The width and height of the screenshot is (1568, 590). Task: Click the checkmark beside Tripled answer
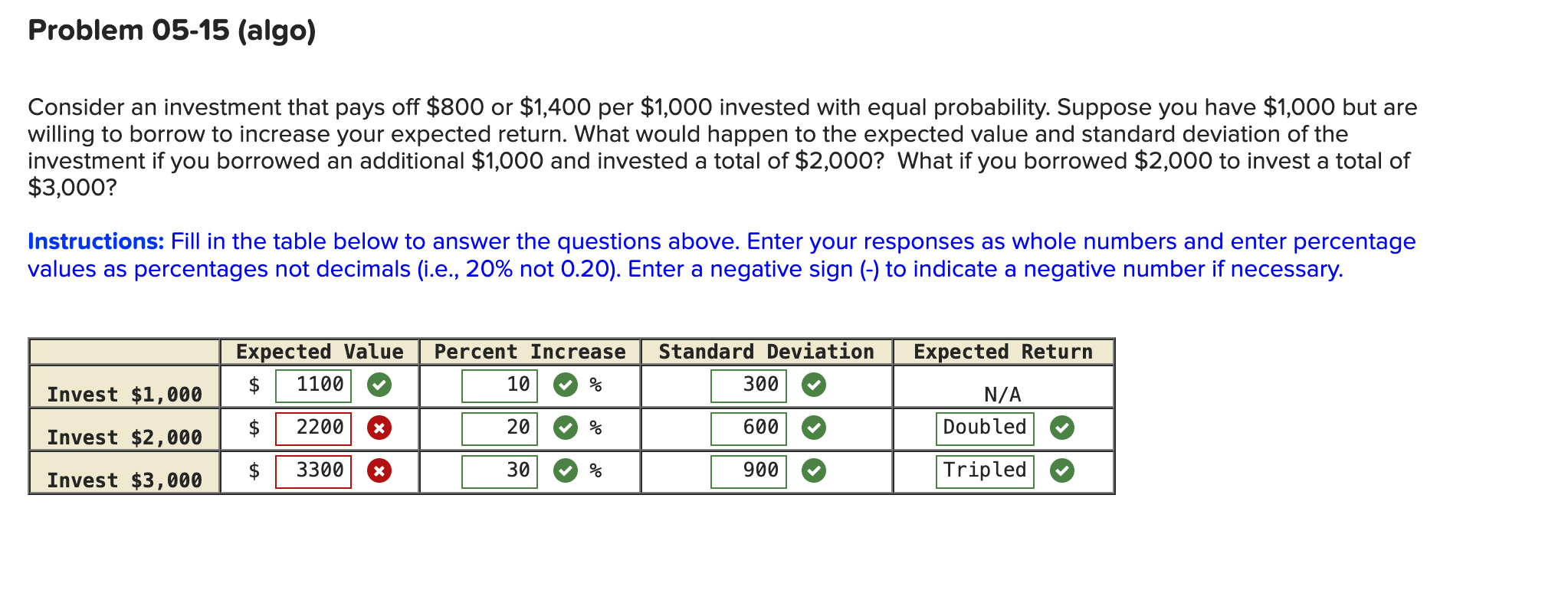(1061, 471)
